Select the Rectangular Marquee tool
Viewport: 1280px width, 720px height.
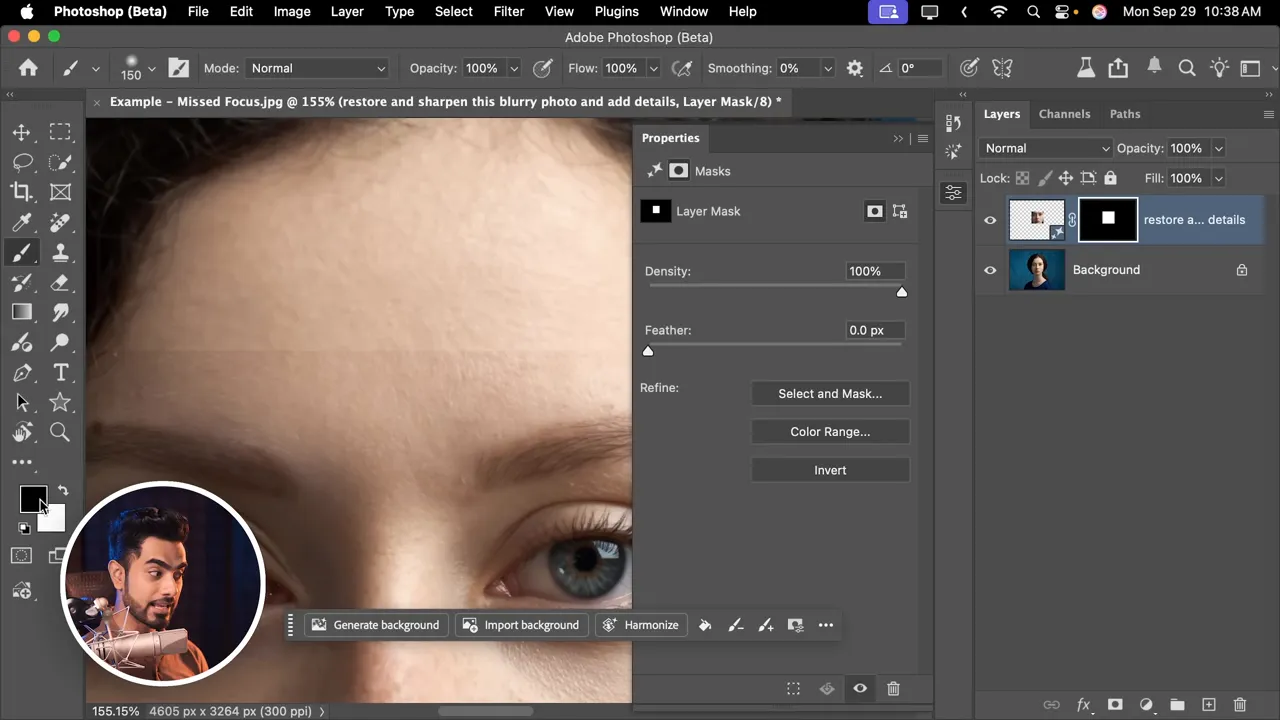coord(61,132)
